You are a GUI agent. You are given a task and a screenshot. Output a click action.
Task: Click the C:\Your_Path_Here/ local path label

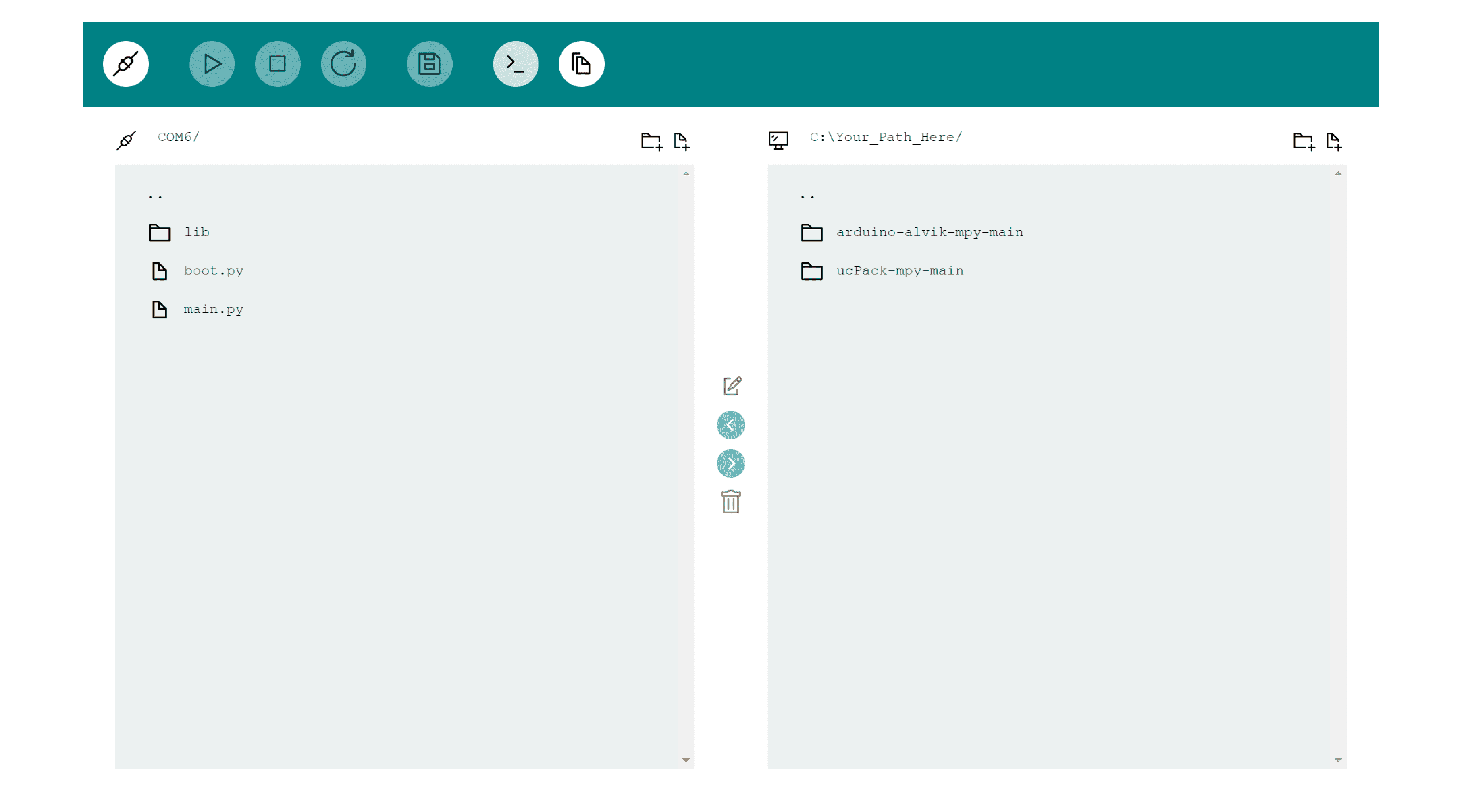tap(885, 137)
